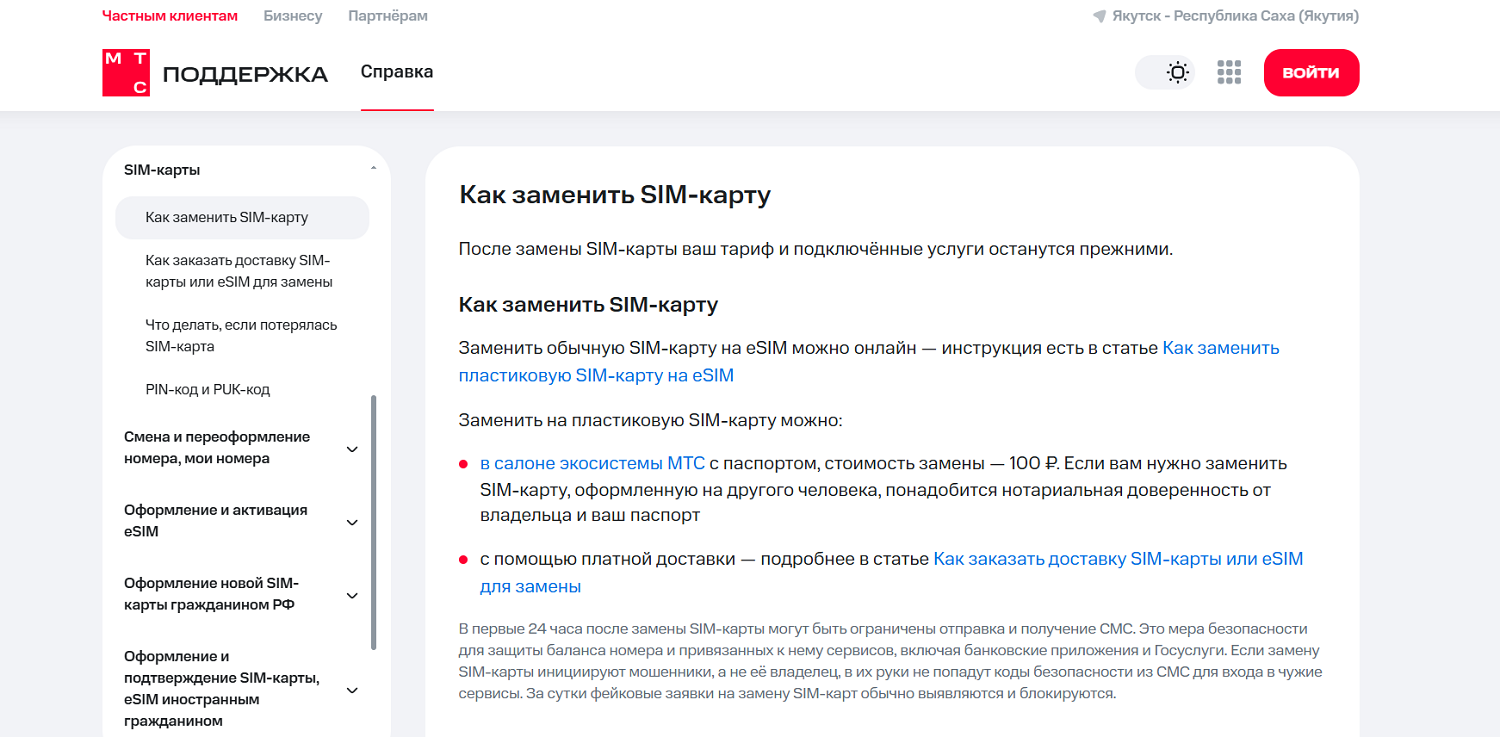
Task: Expand Оформление новой SIM-карты гражданином РФ
Action: (352, 596)
